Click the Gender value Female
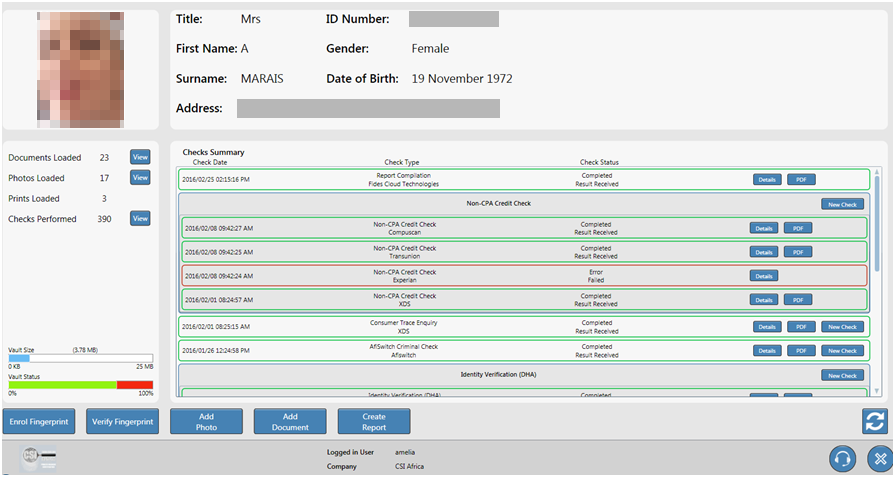The height and width of the screenshot is (477, 895). tap(430, 48)
